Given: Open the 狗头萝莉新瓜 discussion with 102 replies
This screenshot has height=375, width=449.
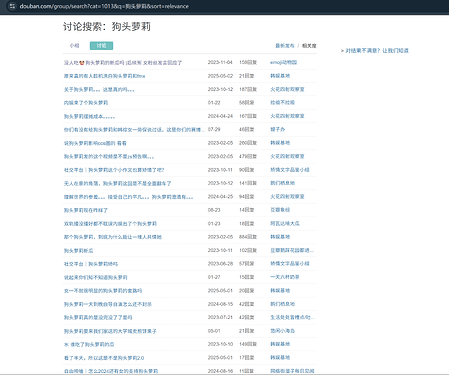Looking at the screenshot, I should pyautogui.click(x=78, y=250).
